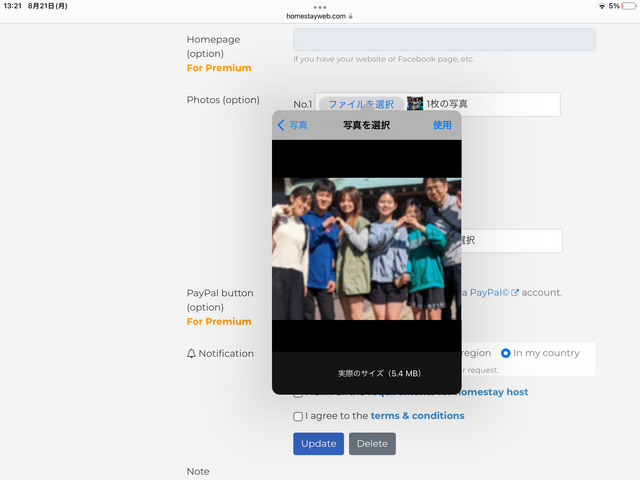Tap the 1枚の写真 file label
Viewport: 640px width, 480px height.
point(447,104)
